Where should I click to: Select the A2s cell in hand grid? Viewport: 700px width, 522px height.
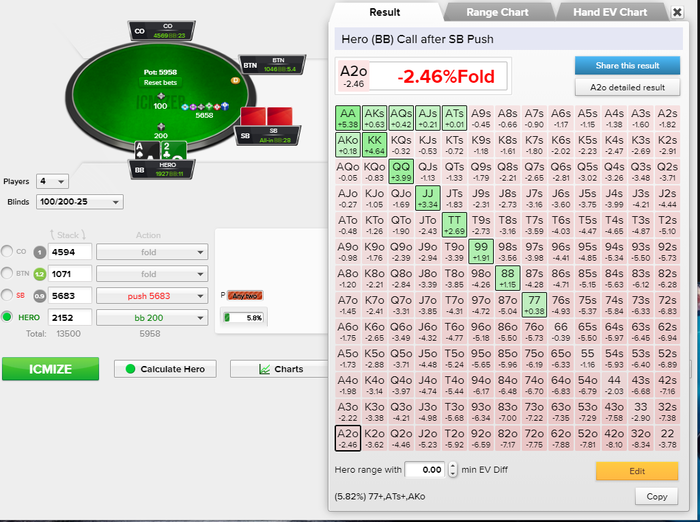point(667,118)
